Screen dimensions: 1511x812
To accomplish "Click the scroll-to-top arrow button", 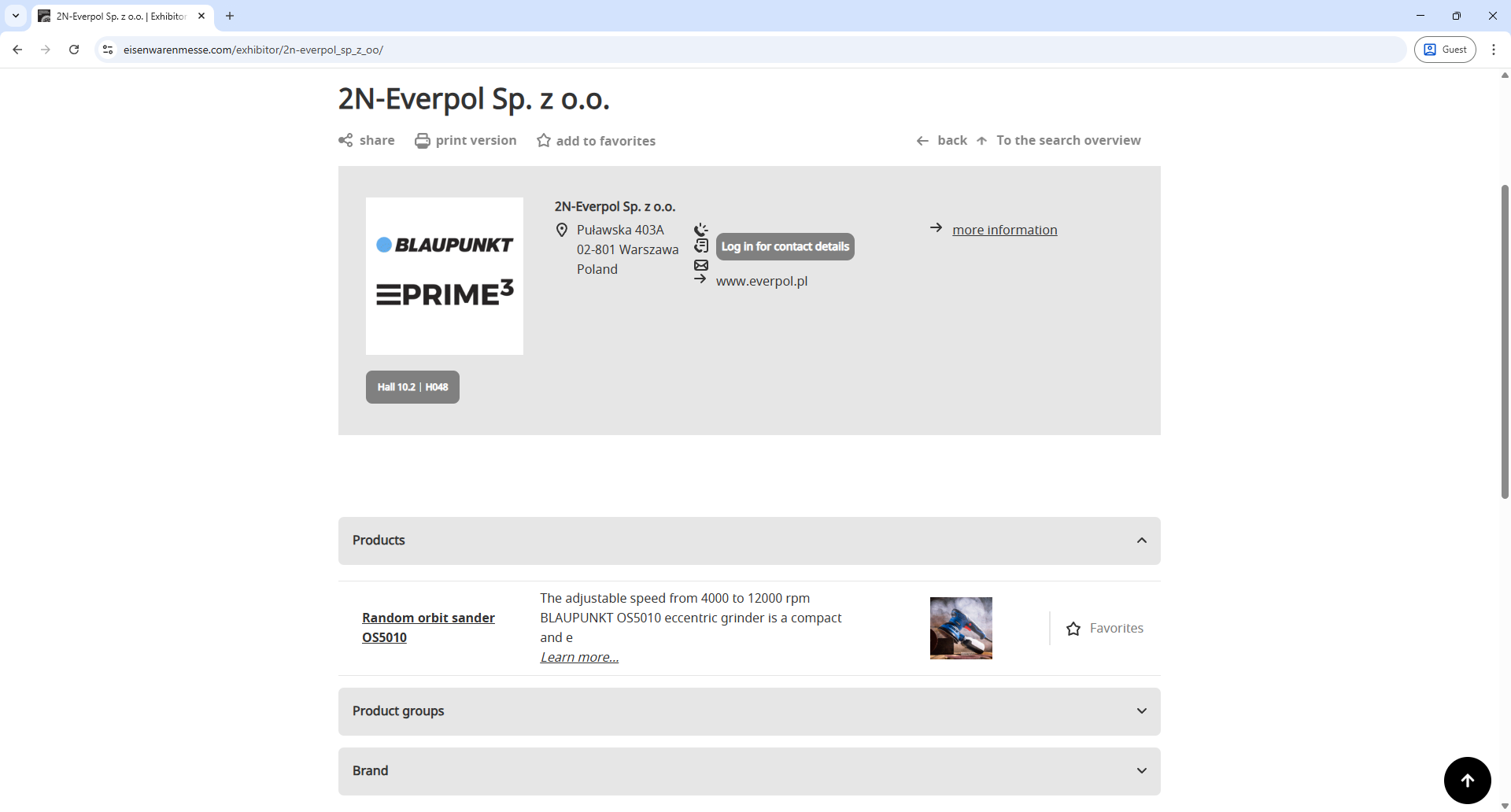I will click(1468, 780).
